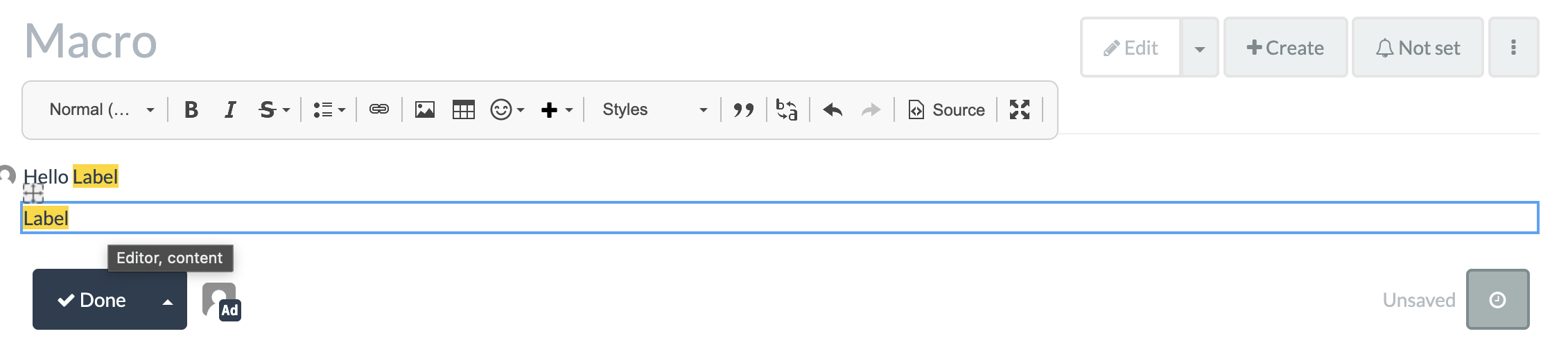The image size is (1568, 345).
Task: Undo the last edit
Action: [x=833, y=109]
